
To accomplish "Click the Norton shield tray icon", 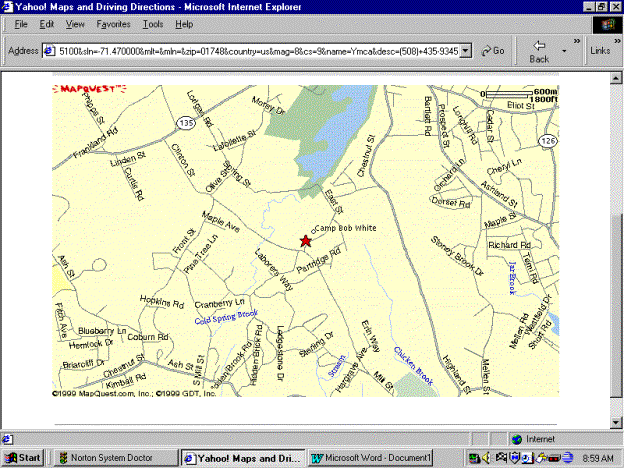I will (515, 458).
